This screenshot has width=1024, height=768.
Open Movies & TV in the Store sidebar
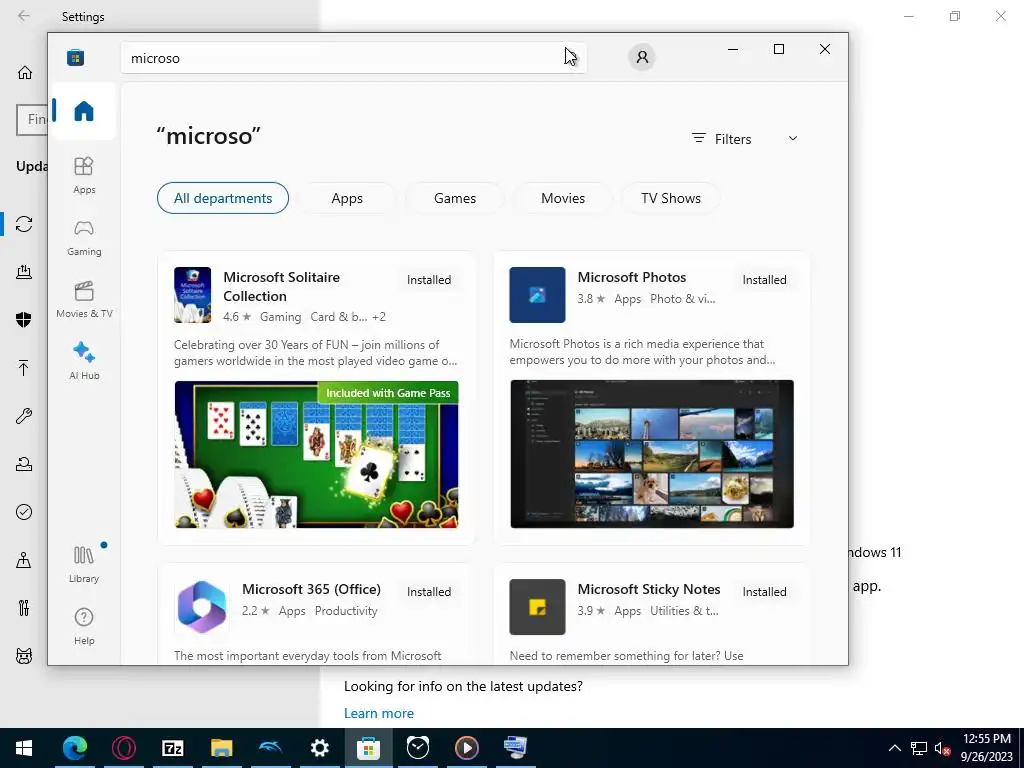(x=84, y=300)
